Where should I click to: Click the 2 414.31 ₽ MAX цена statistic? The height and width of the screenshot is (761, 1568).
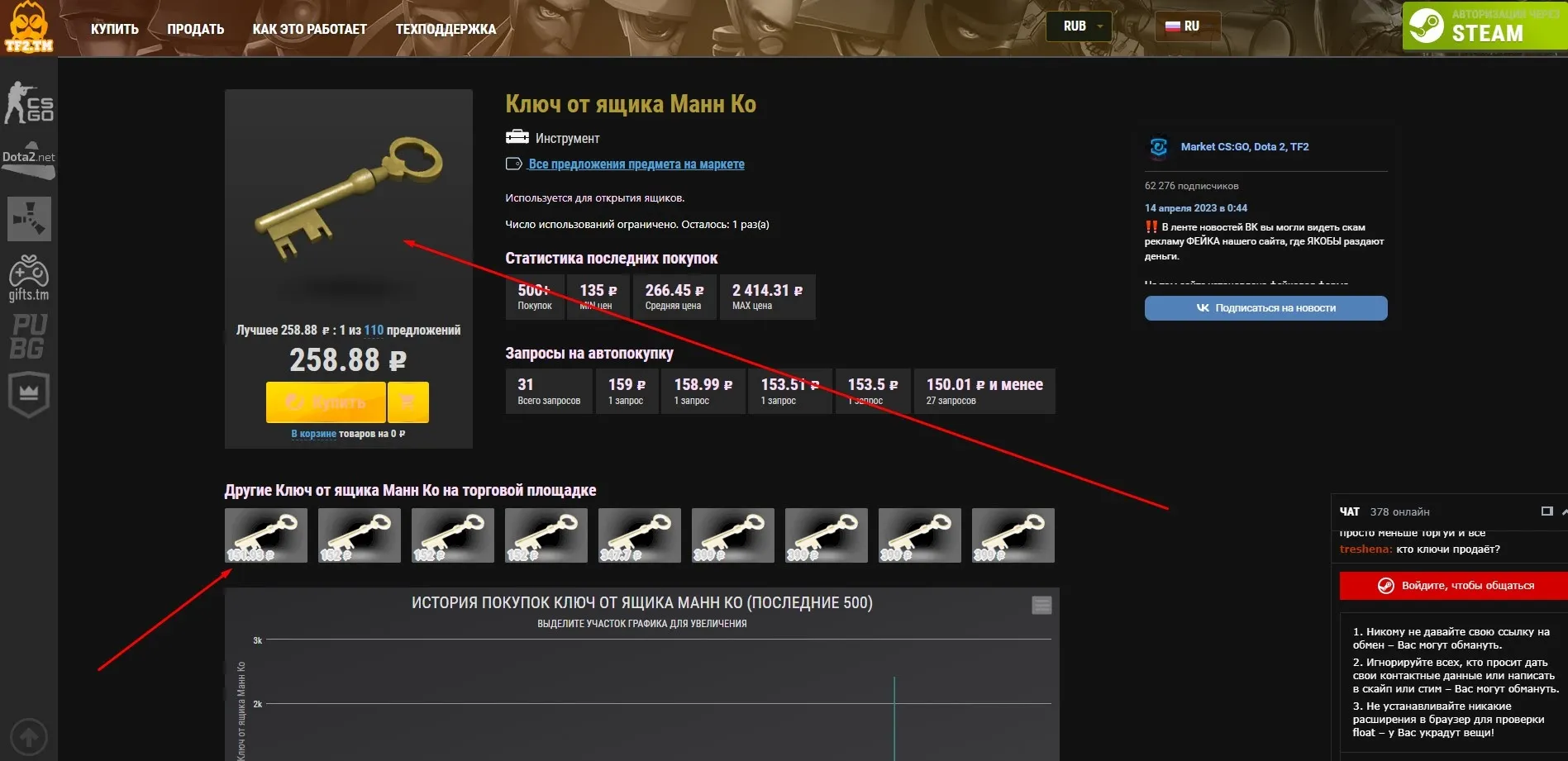(x=767, y=297)
